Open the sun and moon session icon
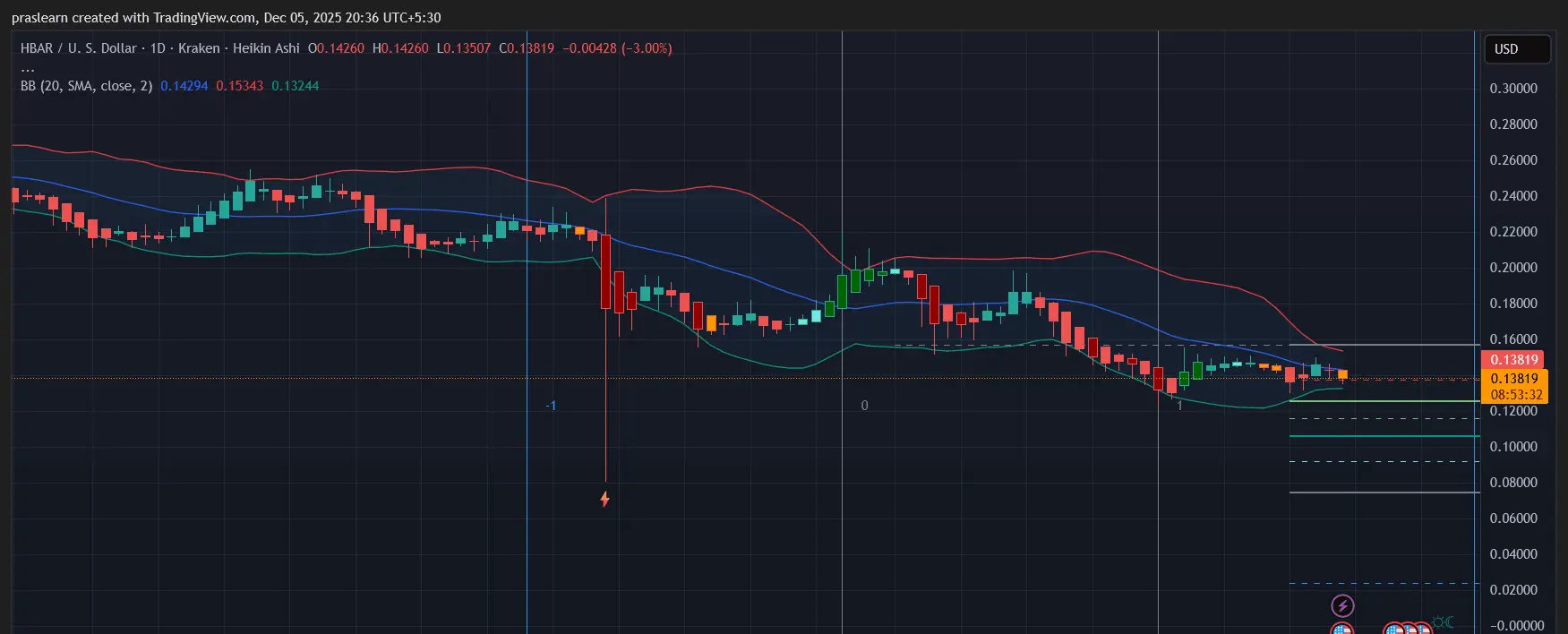1568x634 pixels. tap(1443, 621)
